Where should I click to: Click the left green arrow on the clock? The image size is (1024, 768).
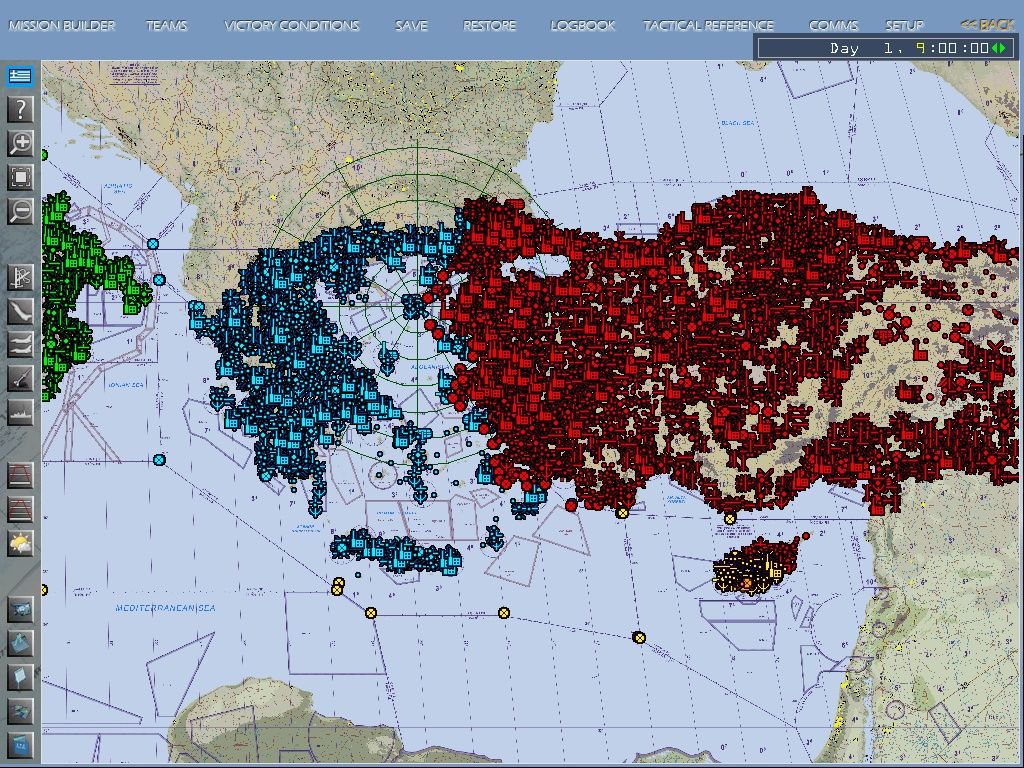[x=996, y=48]
